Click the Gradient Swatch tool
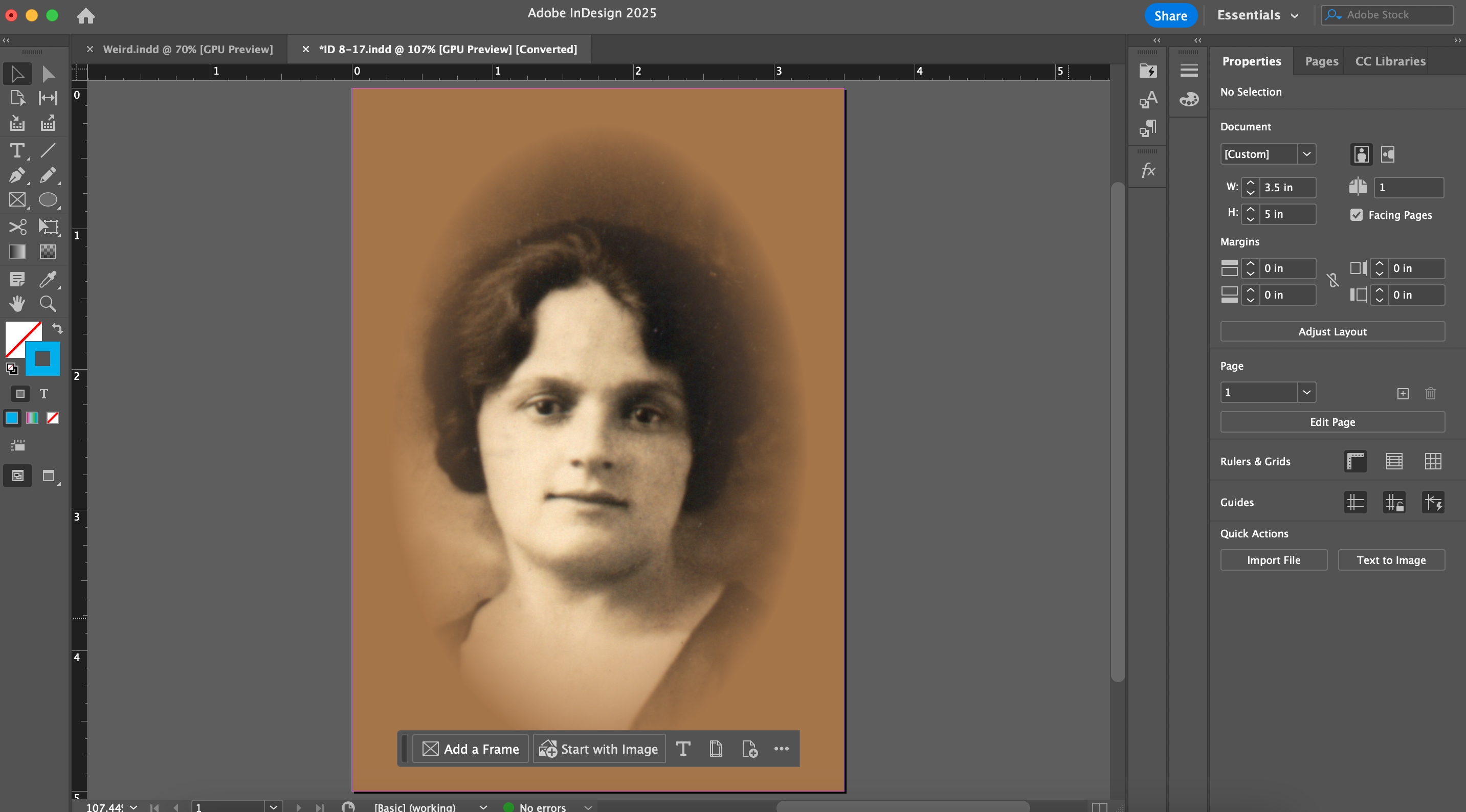Viewport: 1466px width, 812px height. point(17,252)
